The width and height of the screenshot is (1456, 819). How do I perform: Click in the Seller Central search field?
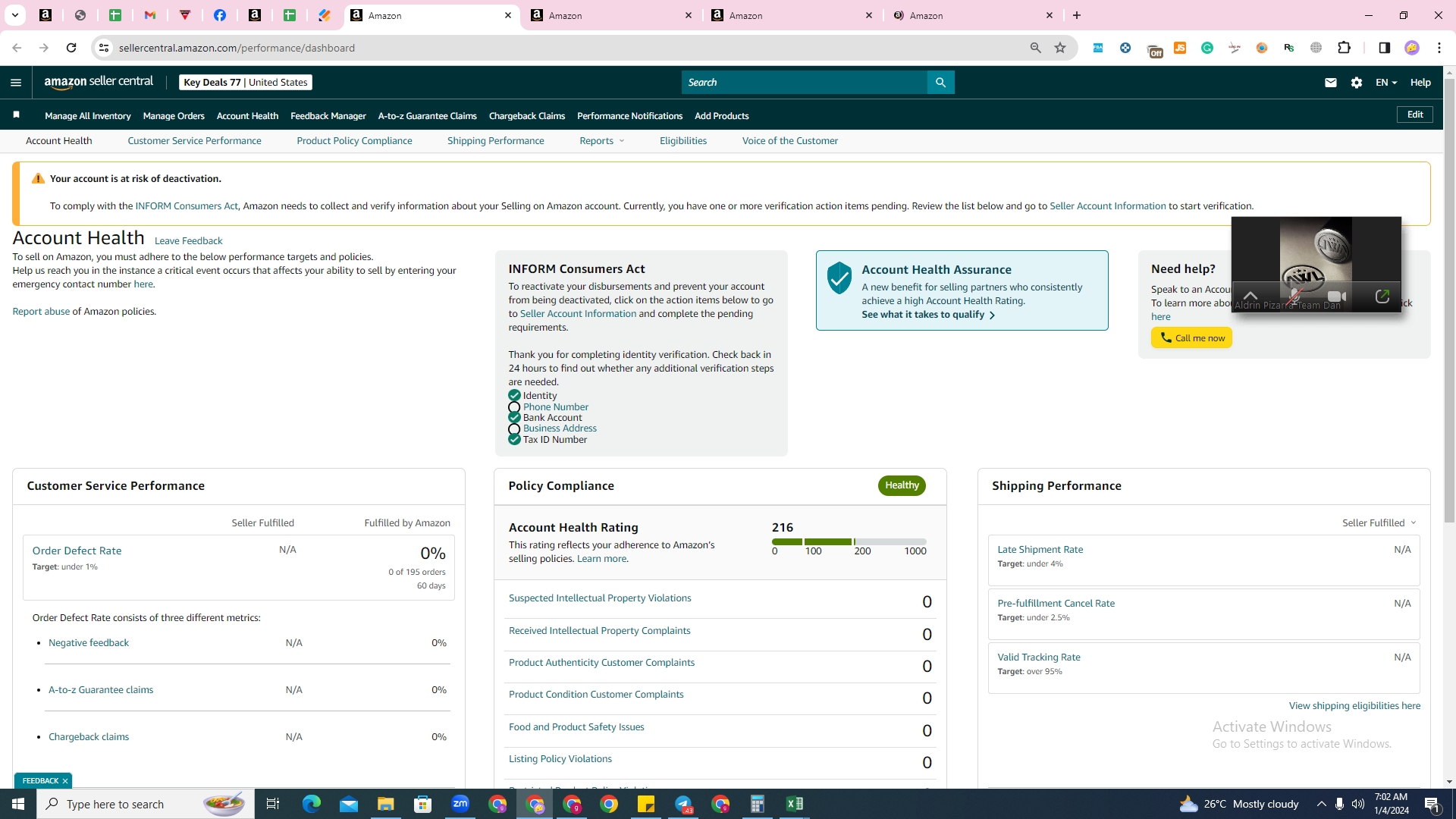pyautogui.click(x=804, y=83)
